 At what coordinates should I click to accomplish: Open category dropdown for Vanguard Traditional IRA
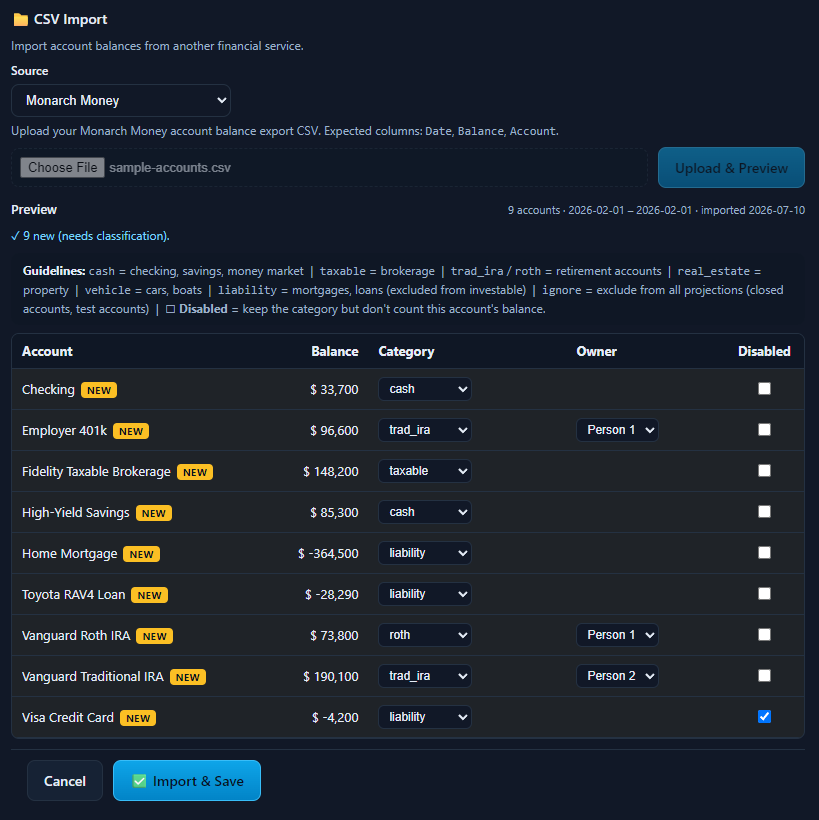[x=425, y=676]
